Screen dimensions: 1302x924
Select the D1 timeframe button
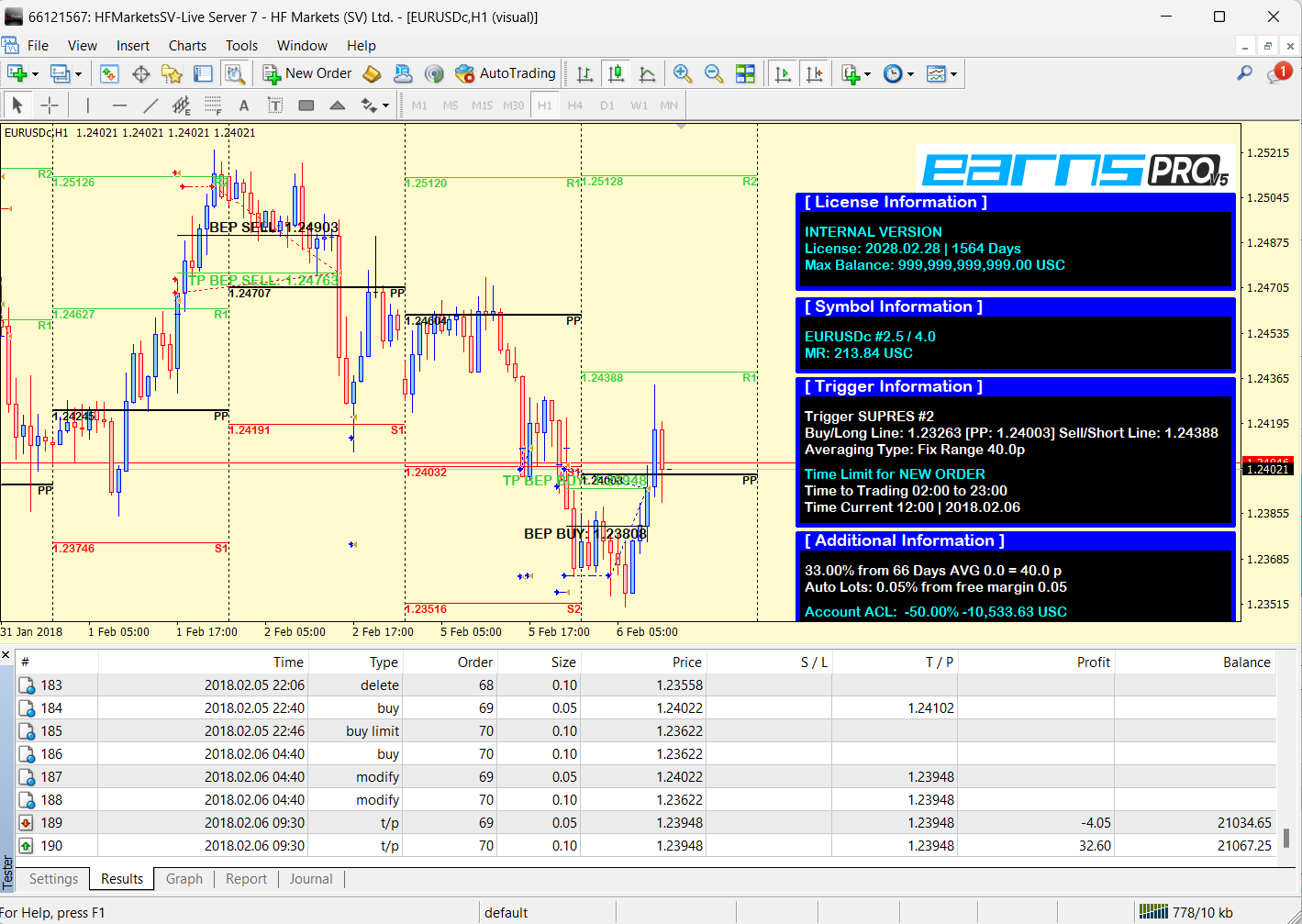607,106
